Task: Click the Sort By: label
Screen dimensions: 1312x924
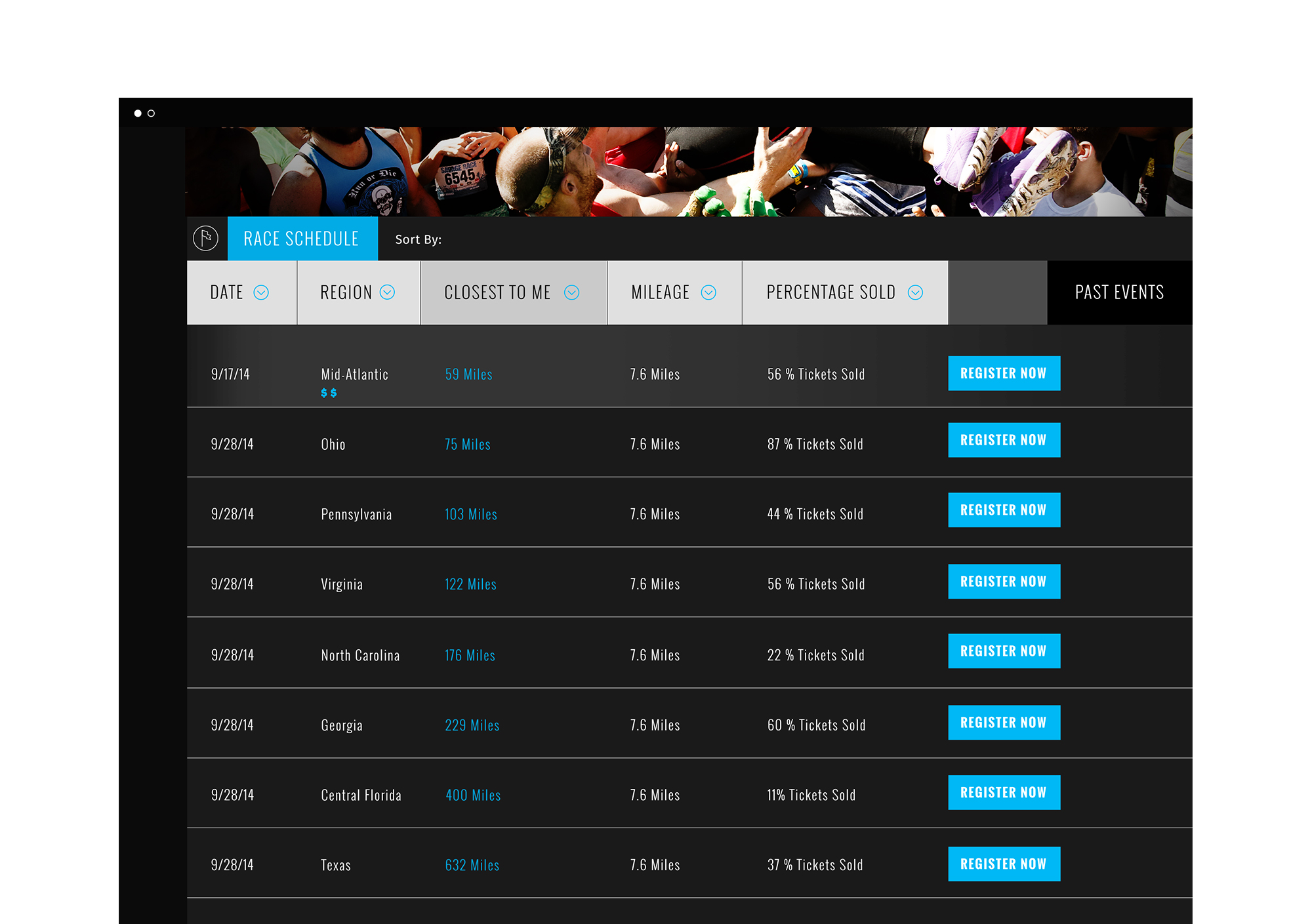Action: click(x=419, y=239)
